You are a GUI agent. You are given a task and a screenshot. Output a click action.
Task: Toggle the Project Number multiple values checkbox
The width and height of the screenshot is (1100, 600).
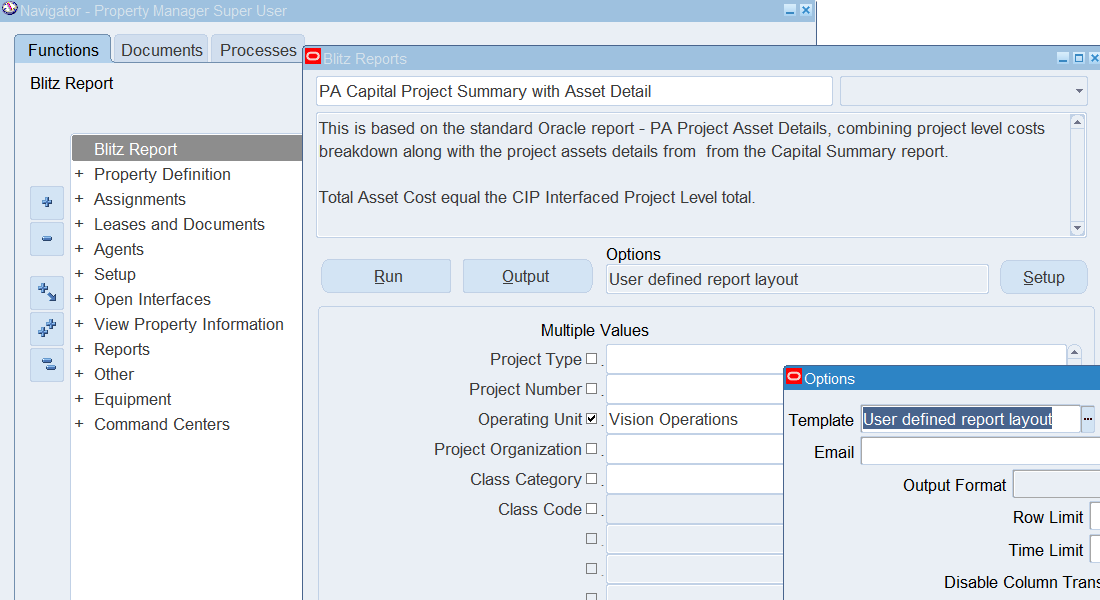point(591,388)
